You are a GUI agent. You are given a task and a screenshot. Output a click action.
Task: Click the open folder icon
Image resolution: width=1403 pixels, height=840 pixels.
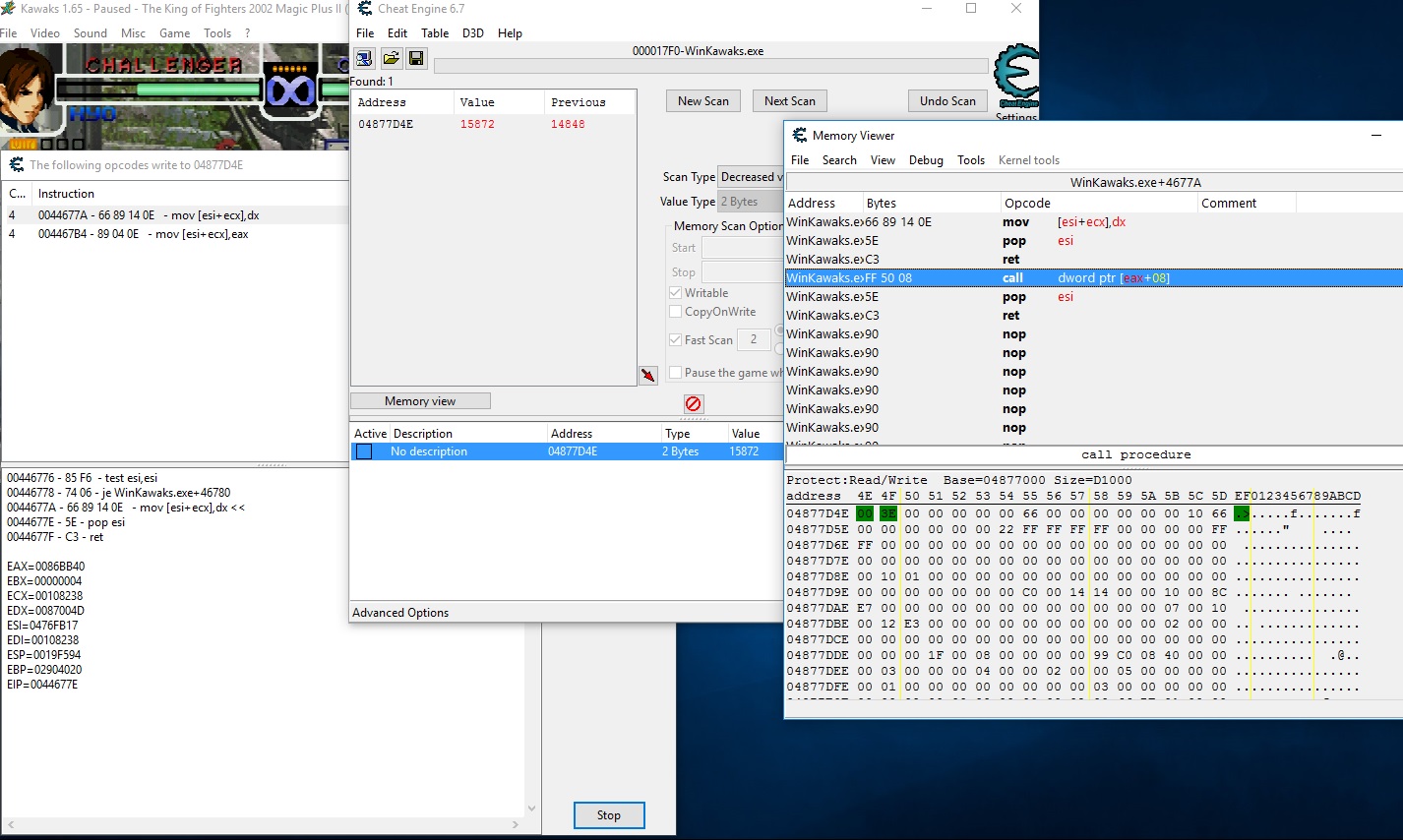click(x=391, y=59)
